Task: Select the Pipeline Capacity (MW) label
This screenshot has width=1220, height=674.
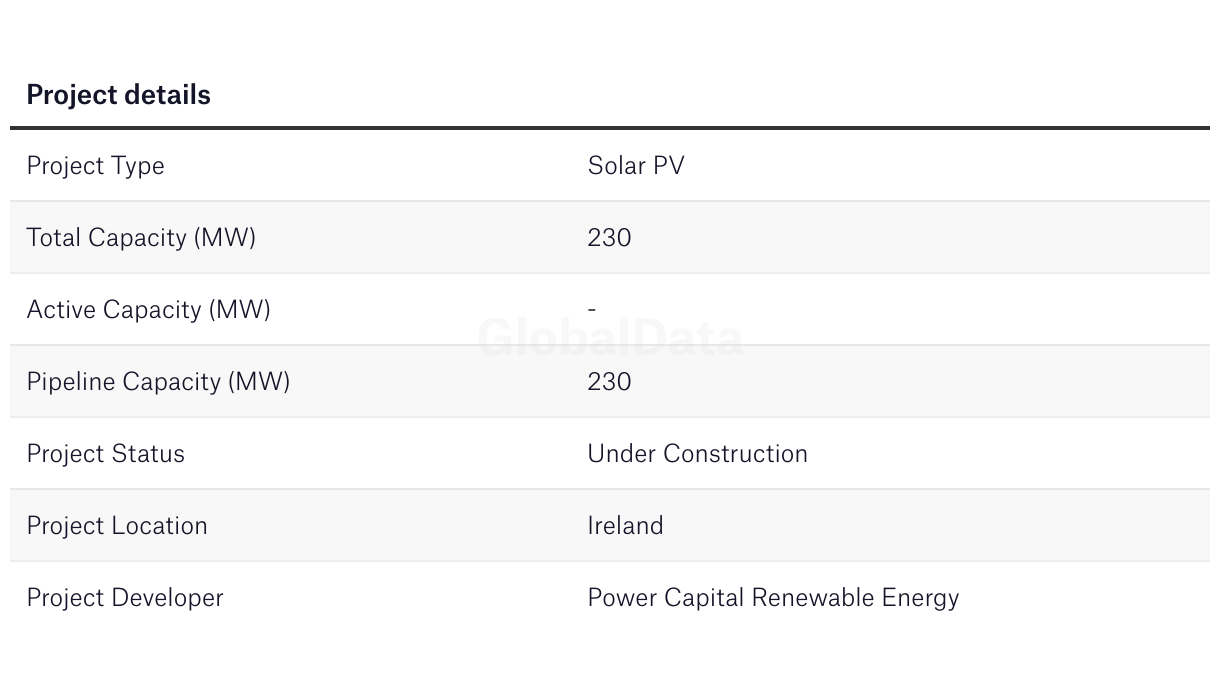Action: point(158,382)
